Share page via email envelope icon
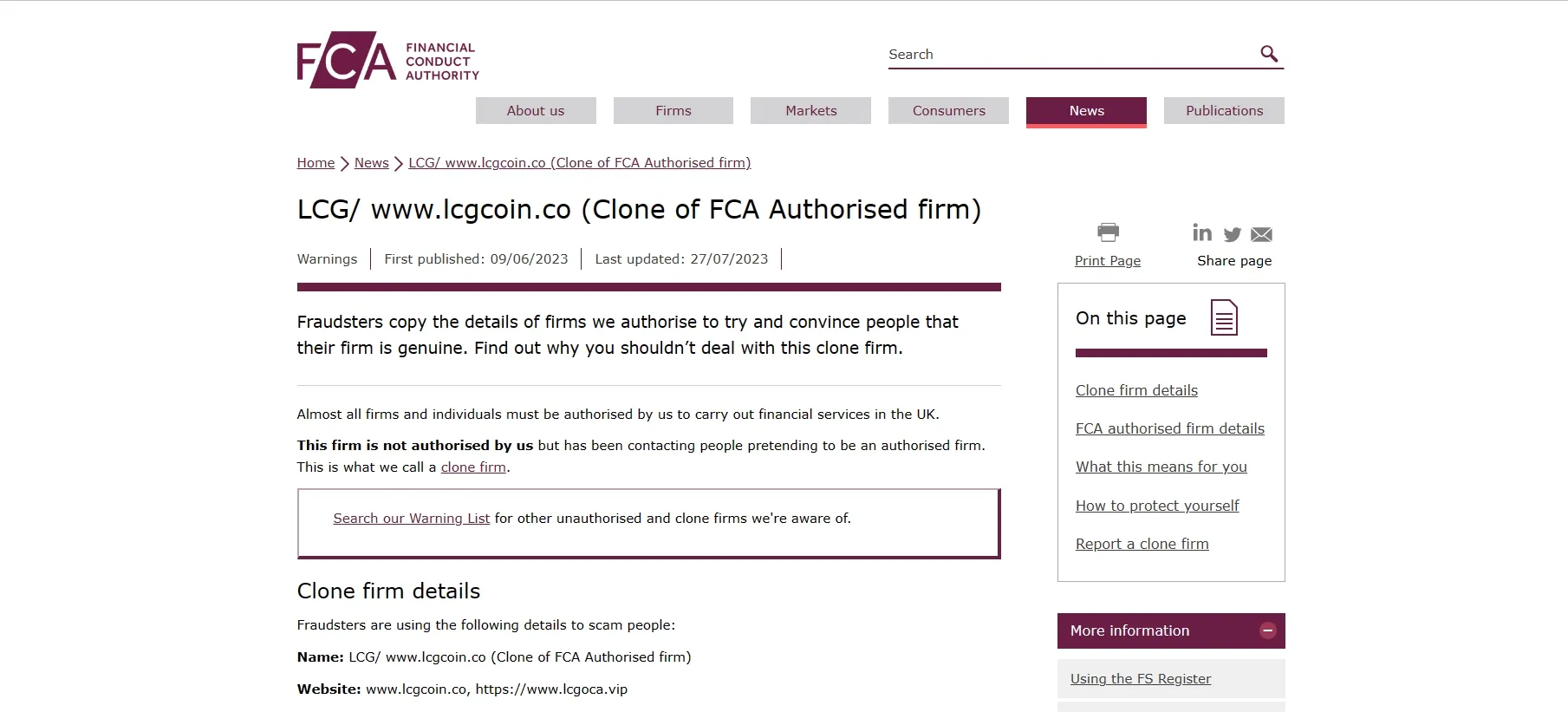 click(1262, 234)
